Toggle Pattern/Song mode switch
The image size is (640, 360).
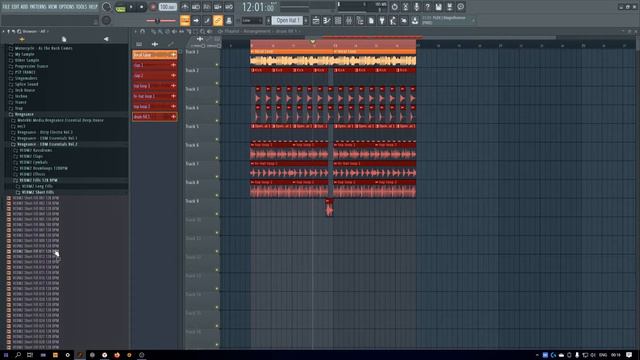coord(120,7)
